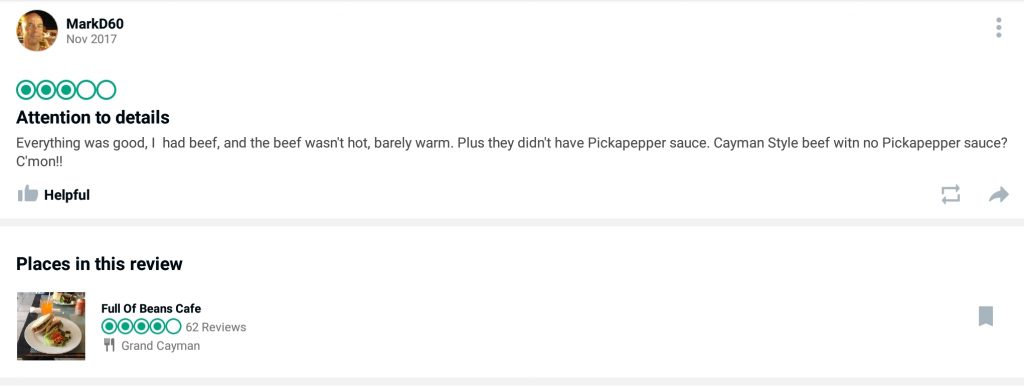Select the Grand Cayman location text
The width and height of the screenshot is (1024, 388).
pyautogui.click(x=161, y=346)
